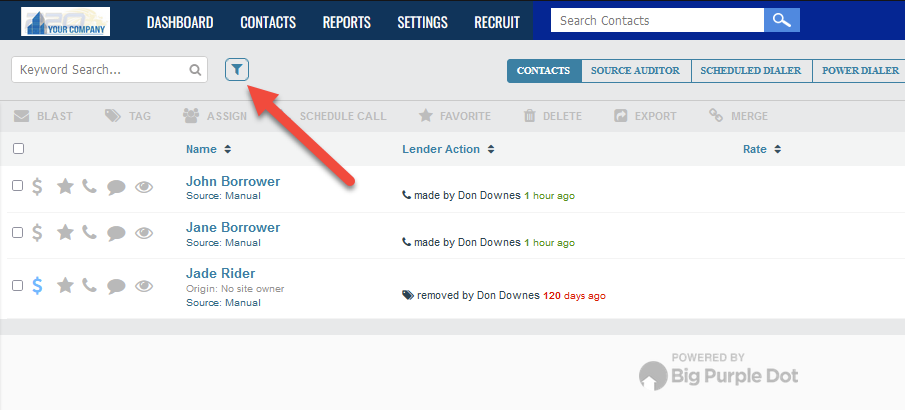Click the Keyword Search magnifier icon
905x410 pixels.
(195, 70)
